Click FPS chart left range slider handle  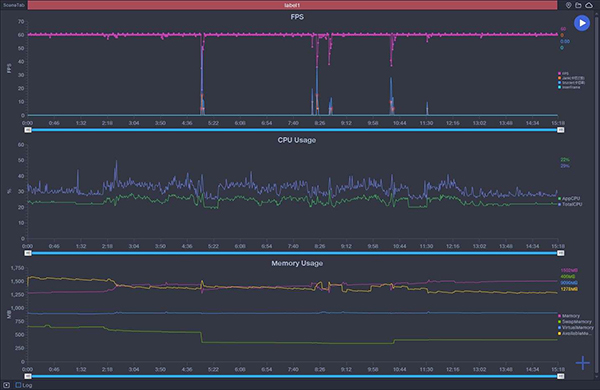click(28, 130)
